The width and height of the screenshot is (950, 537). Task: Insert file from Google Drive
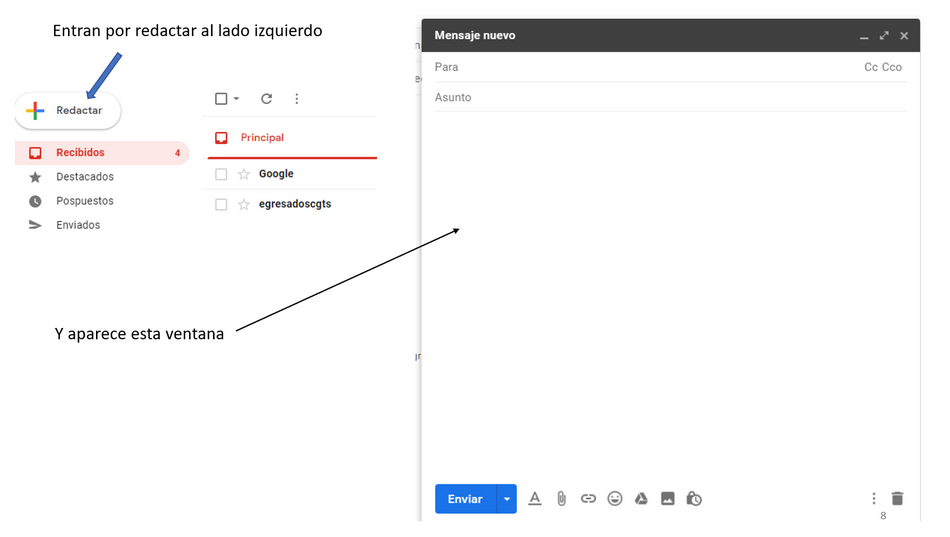[x=641, y=499]
